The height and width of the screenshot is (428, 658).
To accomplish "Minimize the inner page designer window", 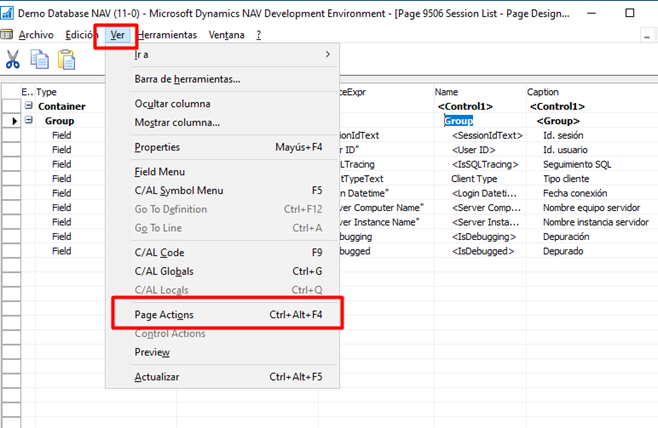I will (647, 37).
